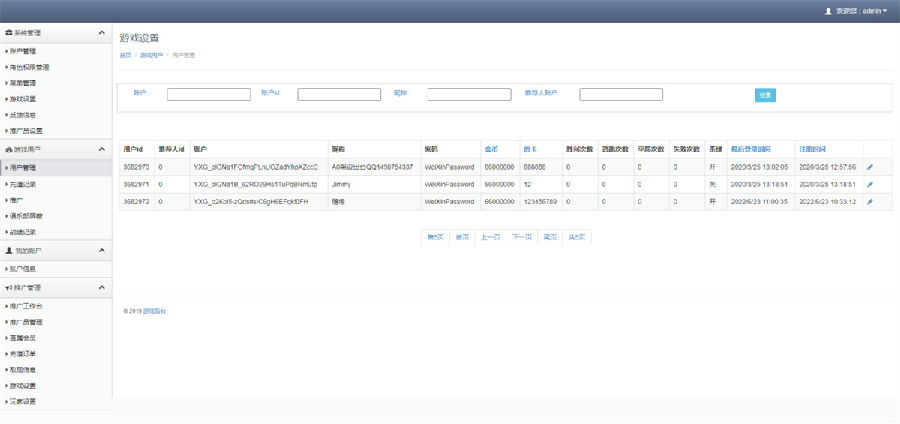Open the admin account dropdown
This screenshot has height=424, width=900.
pyautogui.click(x=861, y=11)
